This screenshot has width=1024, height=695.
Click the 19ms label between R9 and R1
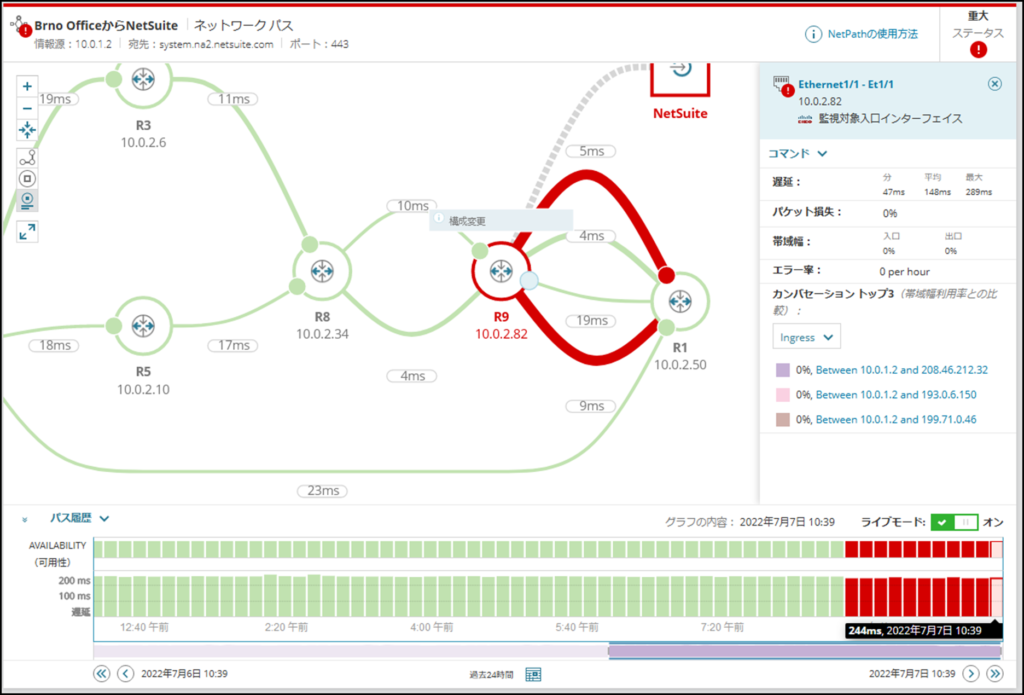pos(592,320)
